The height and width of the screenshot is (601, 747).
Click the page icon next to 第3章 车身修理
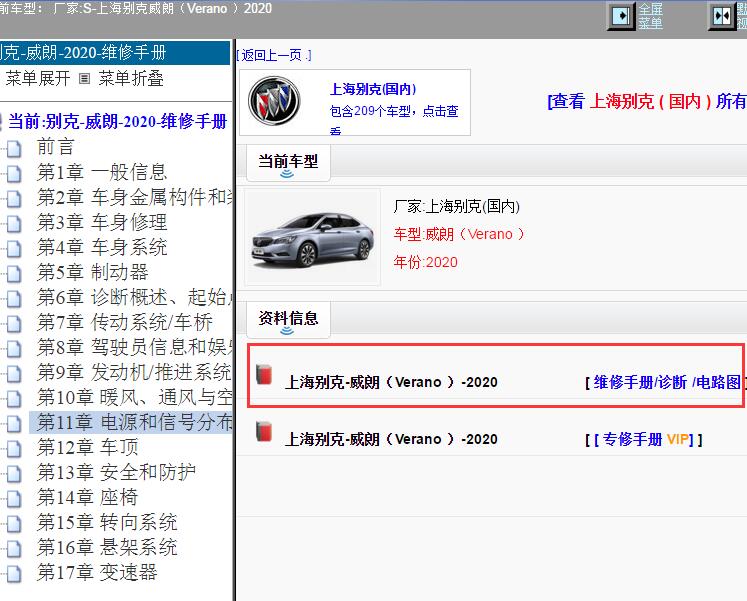click(14, 223)
